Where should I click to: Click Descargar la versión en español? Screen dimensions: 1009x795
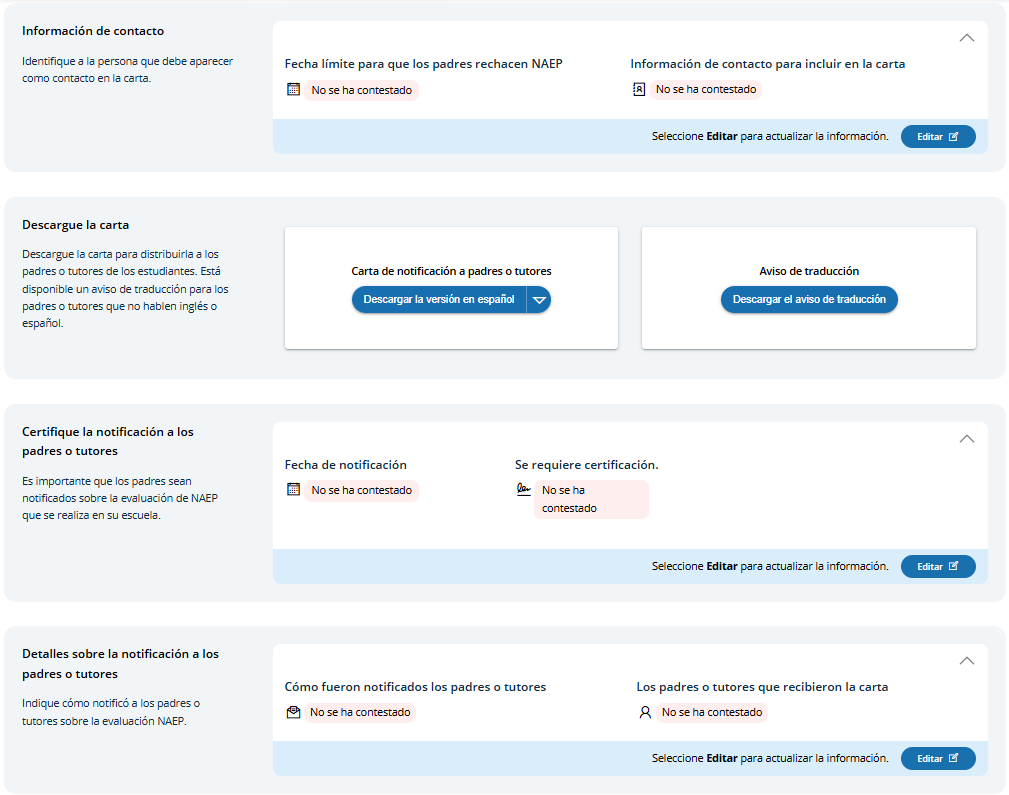(439, 300)
